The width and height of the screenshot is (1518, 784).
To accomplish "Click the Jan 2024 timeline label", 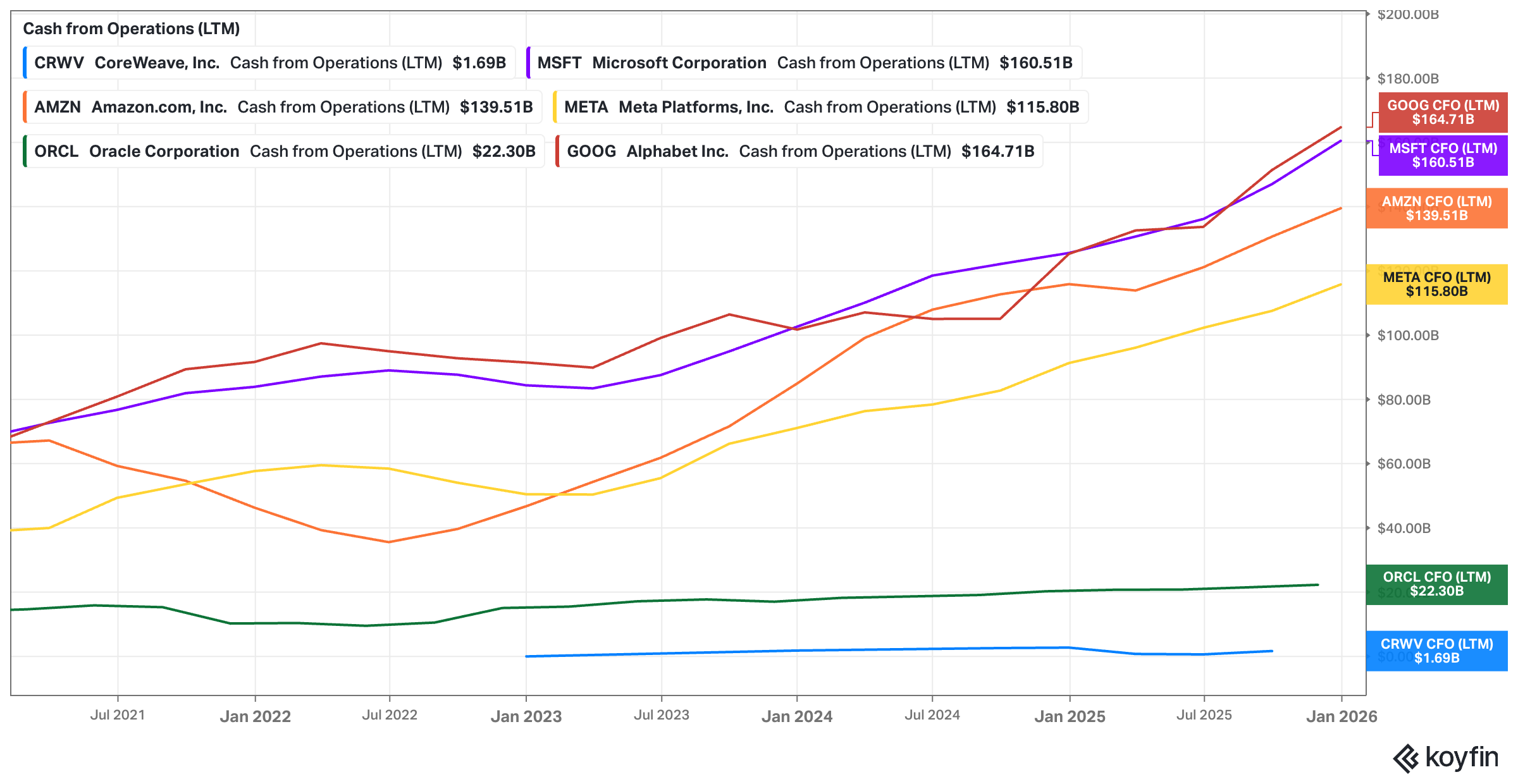I will coord(796,716).
